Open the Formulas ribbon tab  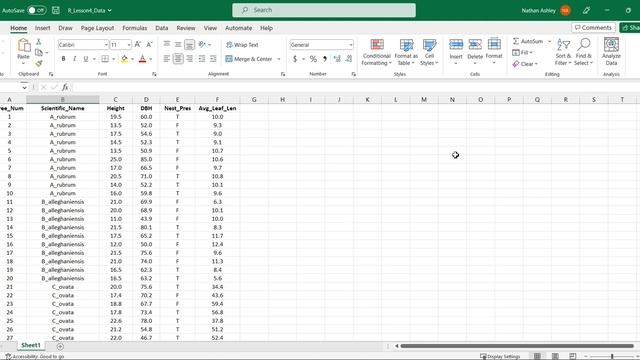point(135,28)
